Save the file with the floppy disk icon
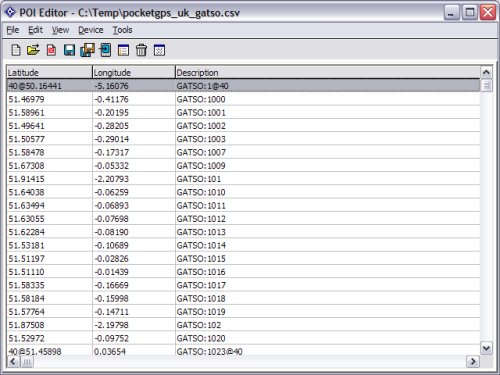500x375 pixels. pyautogui.click(x=69, y=50)
